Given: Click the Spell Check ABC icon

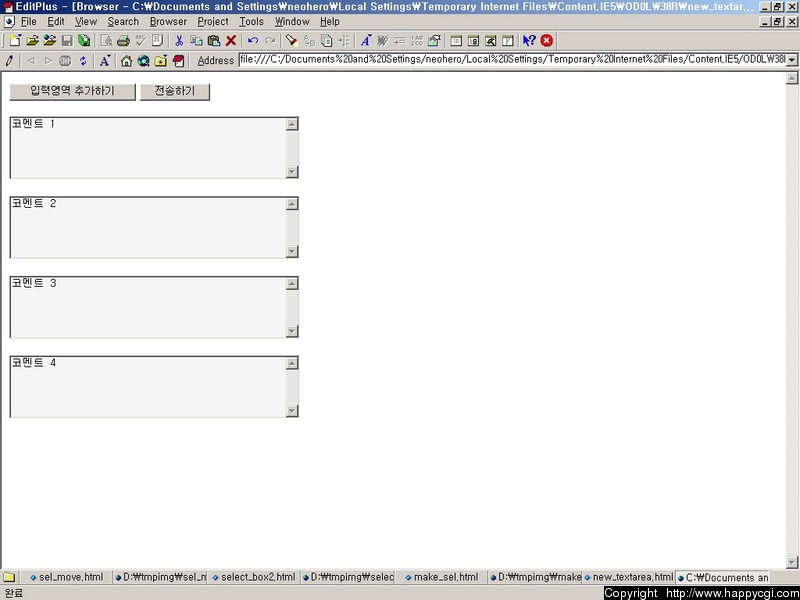Looking at the screenshot, I should tap(141, 41).
